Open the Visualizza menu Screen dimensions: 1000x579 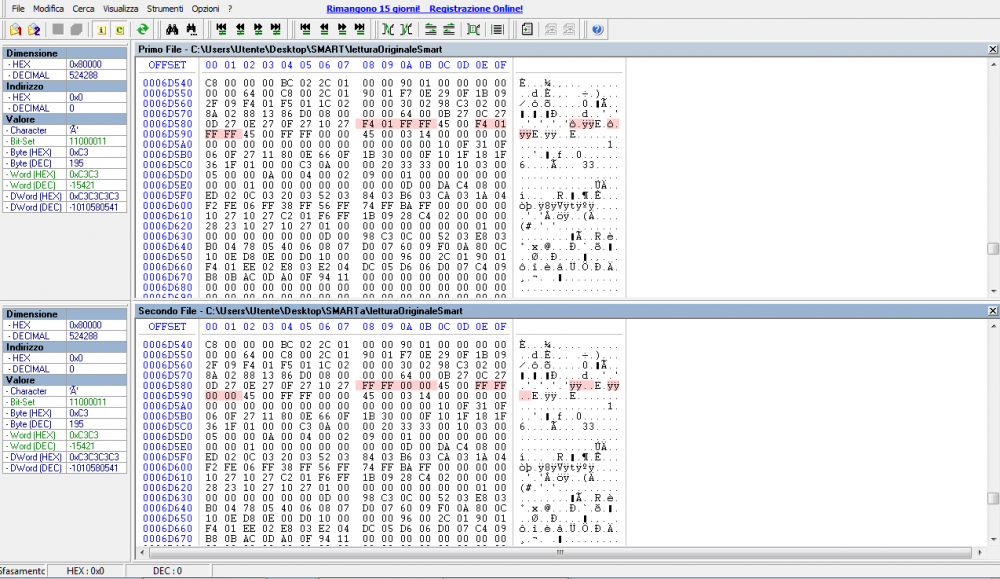[120, 8]
